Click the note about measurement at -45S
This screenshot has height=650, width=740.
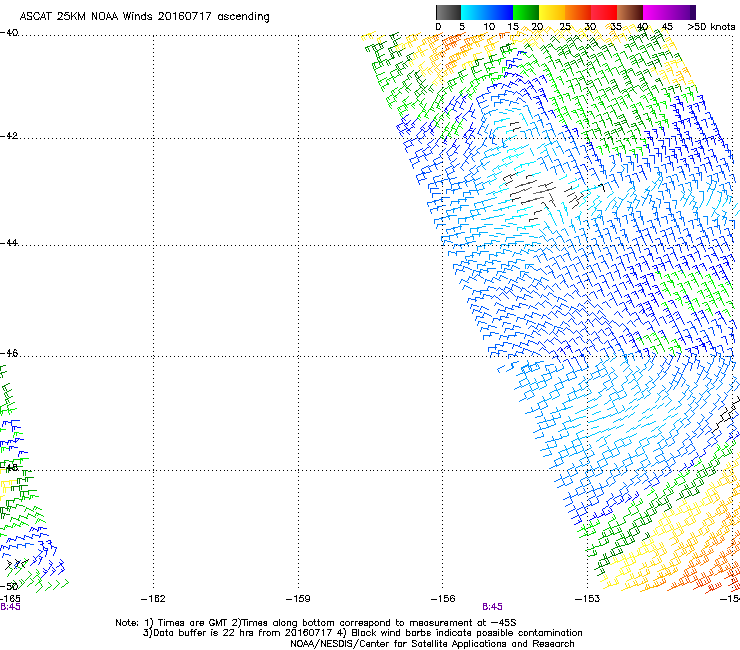pos(374,623)
